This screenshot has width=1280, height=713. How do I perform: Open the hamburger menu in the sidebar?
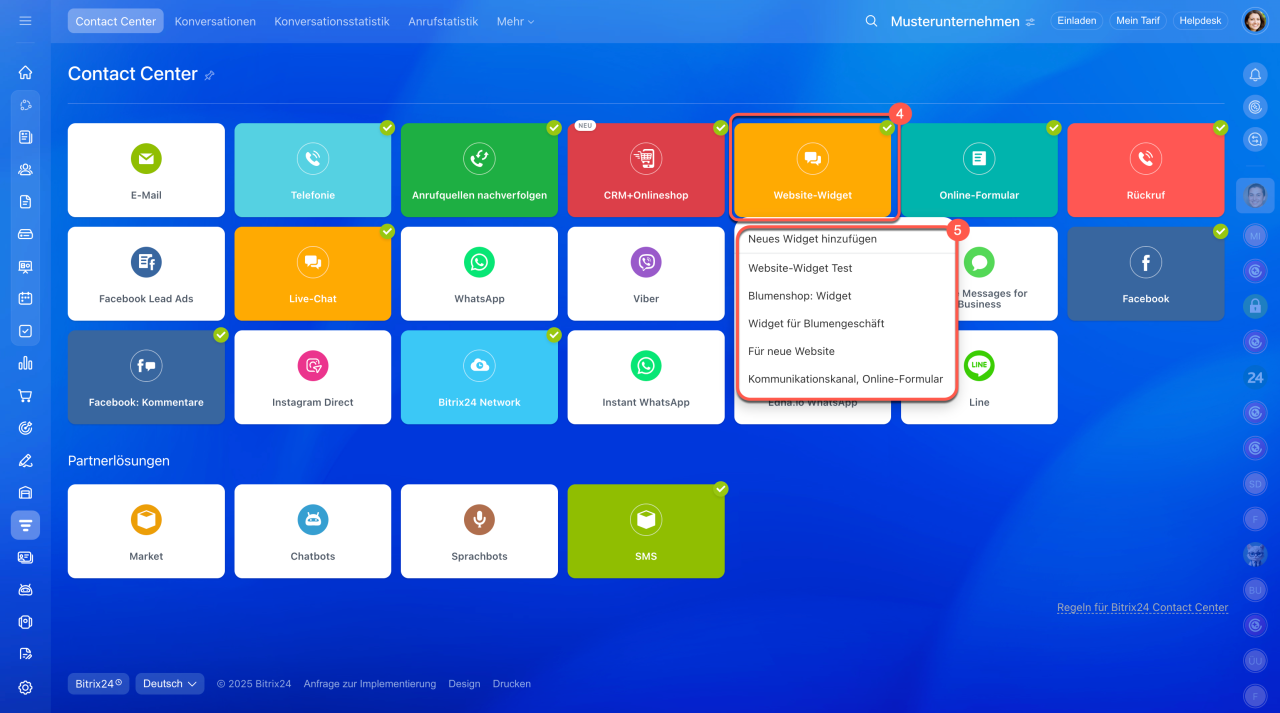25,21
